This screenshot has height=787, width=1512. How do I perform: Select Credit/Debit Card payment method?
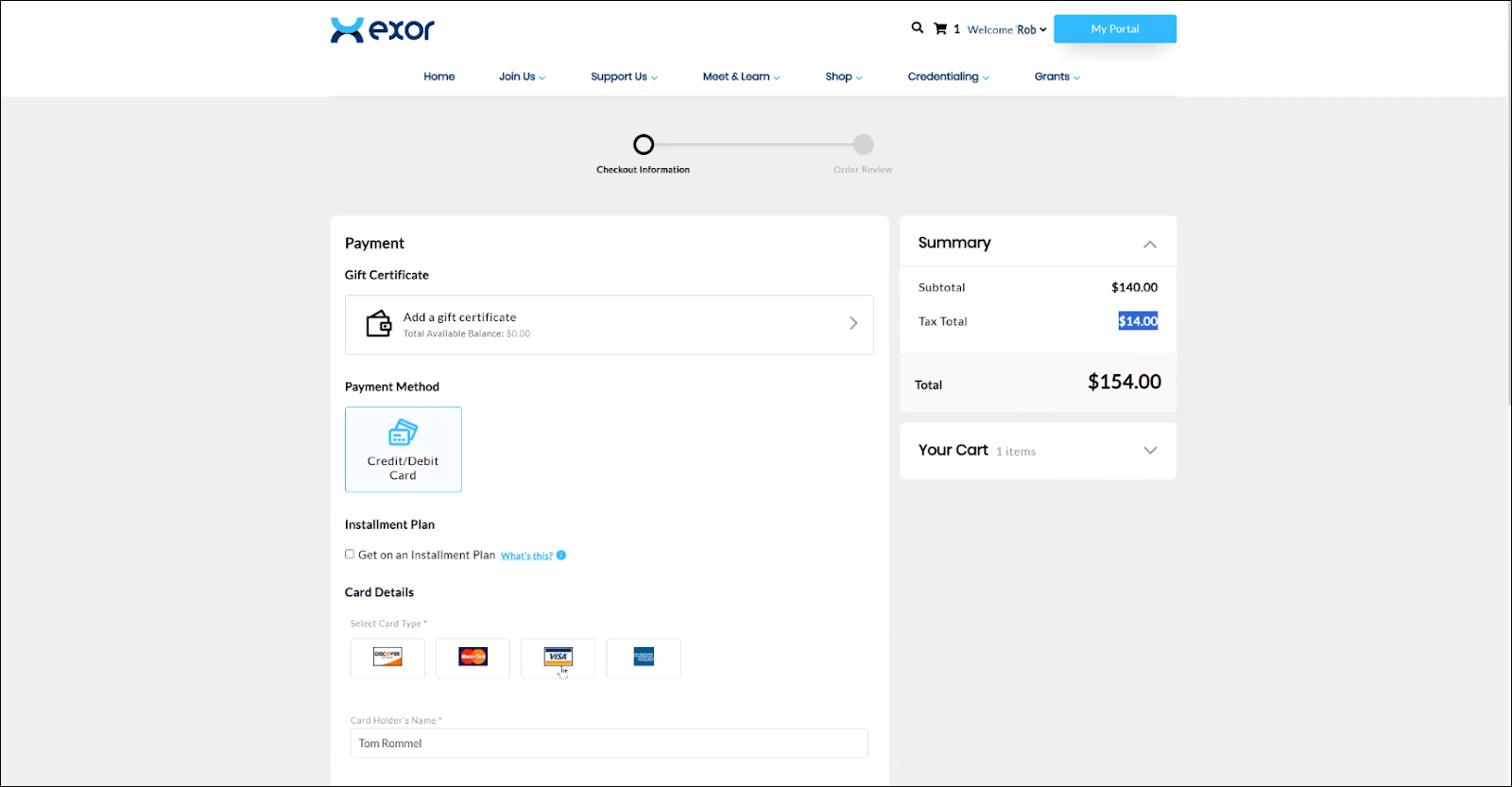(x=404, y=450)
